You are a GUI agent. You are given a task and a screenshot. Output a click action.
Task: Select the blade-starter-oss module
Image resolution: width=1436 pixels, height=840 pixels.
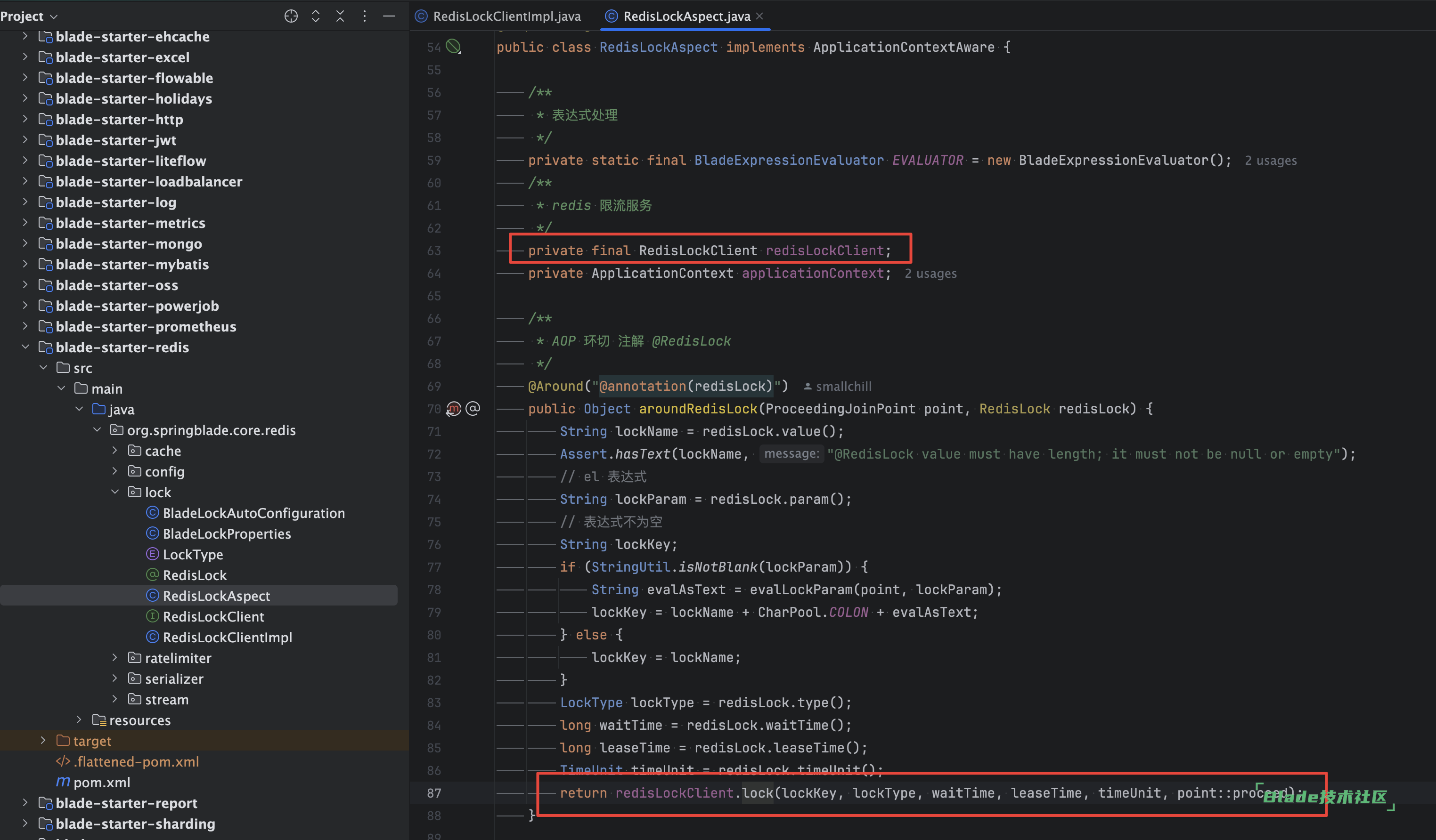117,285
